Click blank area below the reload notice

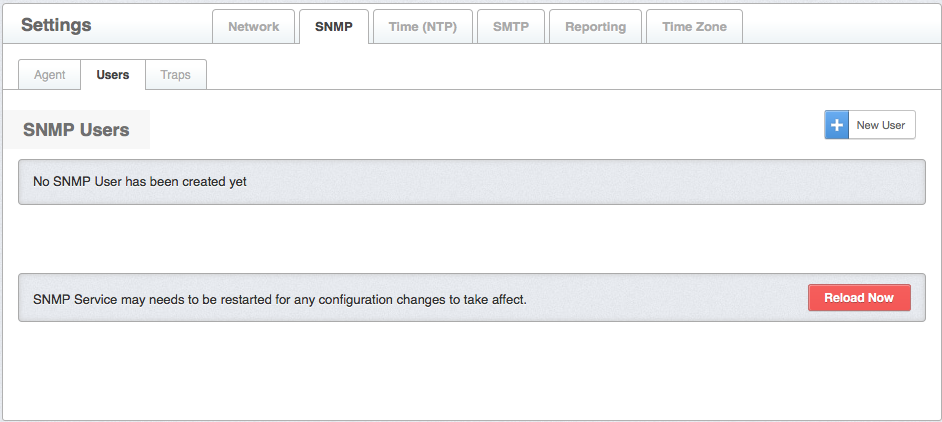pos(470,370)
